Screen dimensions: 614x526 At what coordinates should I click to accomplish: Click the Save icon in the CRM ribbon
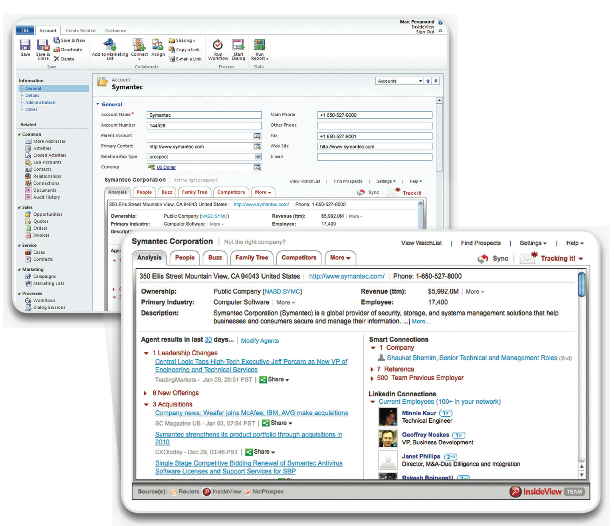25,45
